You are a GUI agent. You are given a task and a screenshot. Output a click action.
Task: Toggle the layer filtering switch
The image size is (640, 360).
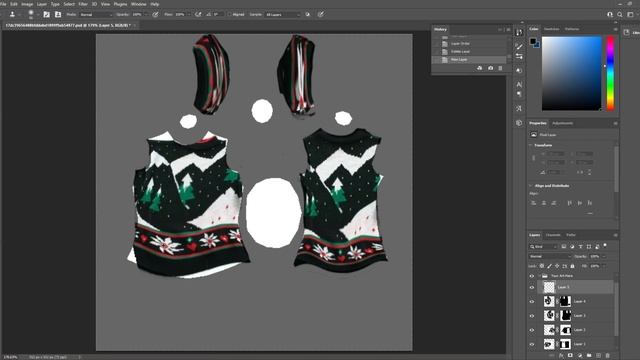pos(605,245)
